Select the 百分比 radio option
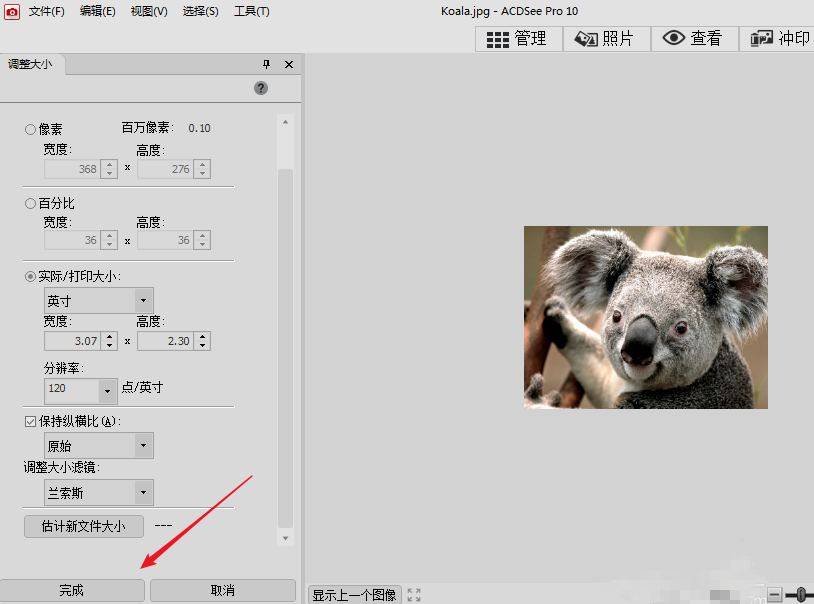The height and width of the screenshot is (604, 814). (x=30, y=204)
